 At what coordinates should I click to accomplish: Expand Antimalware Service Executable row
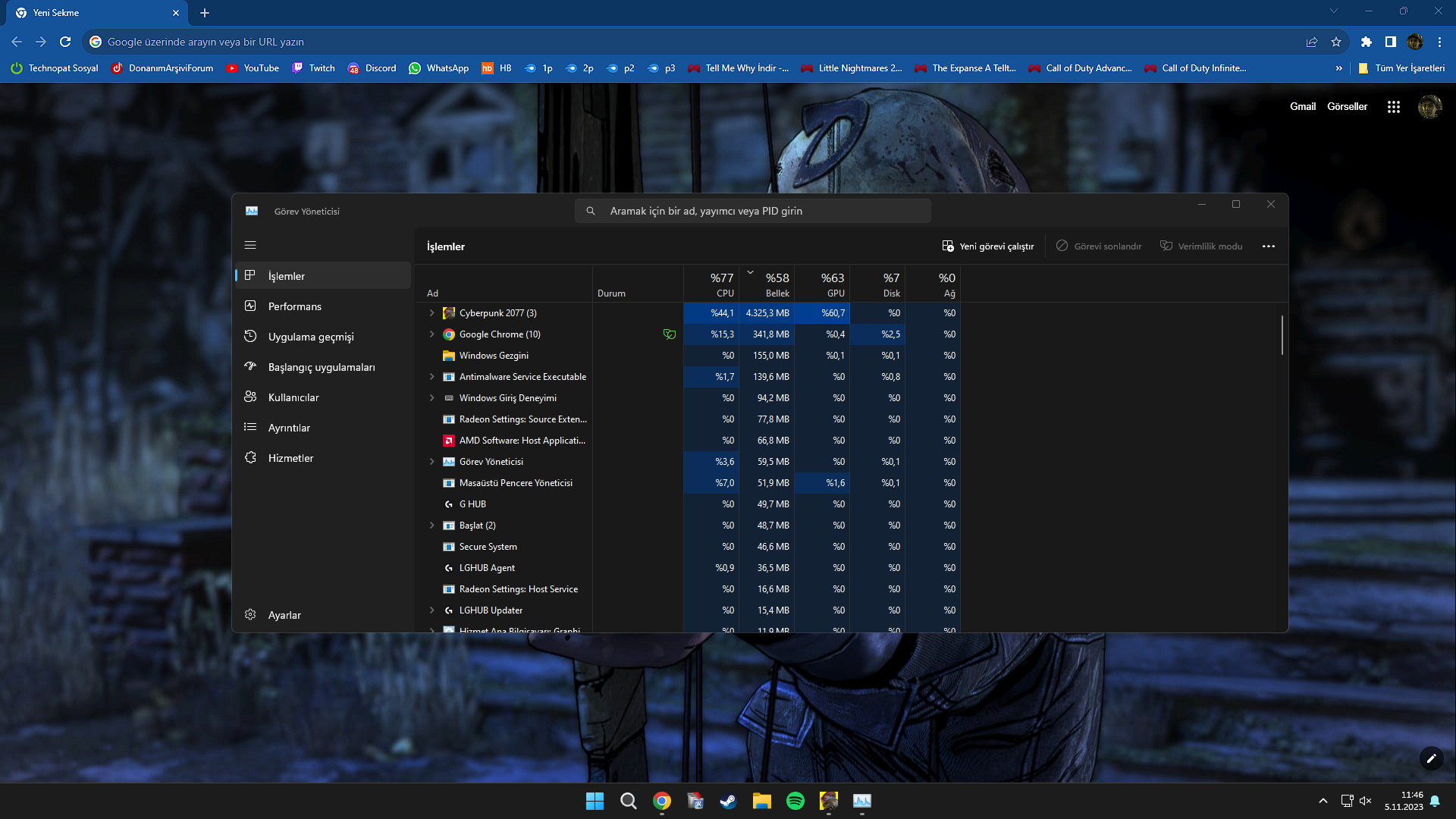point(432,377)
